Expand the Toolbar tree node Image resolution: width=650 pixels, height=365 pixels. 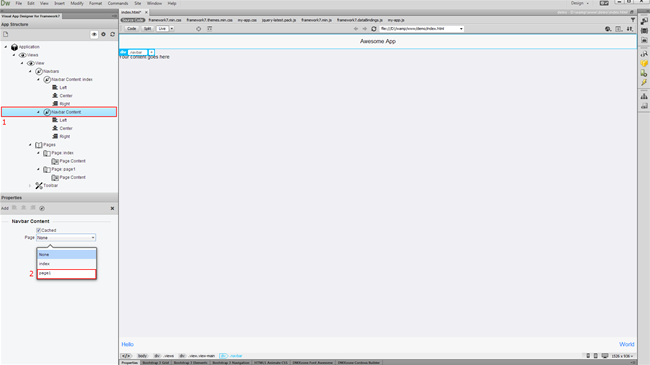pyautogui.click(x=30, y=185)
